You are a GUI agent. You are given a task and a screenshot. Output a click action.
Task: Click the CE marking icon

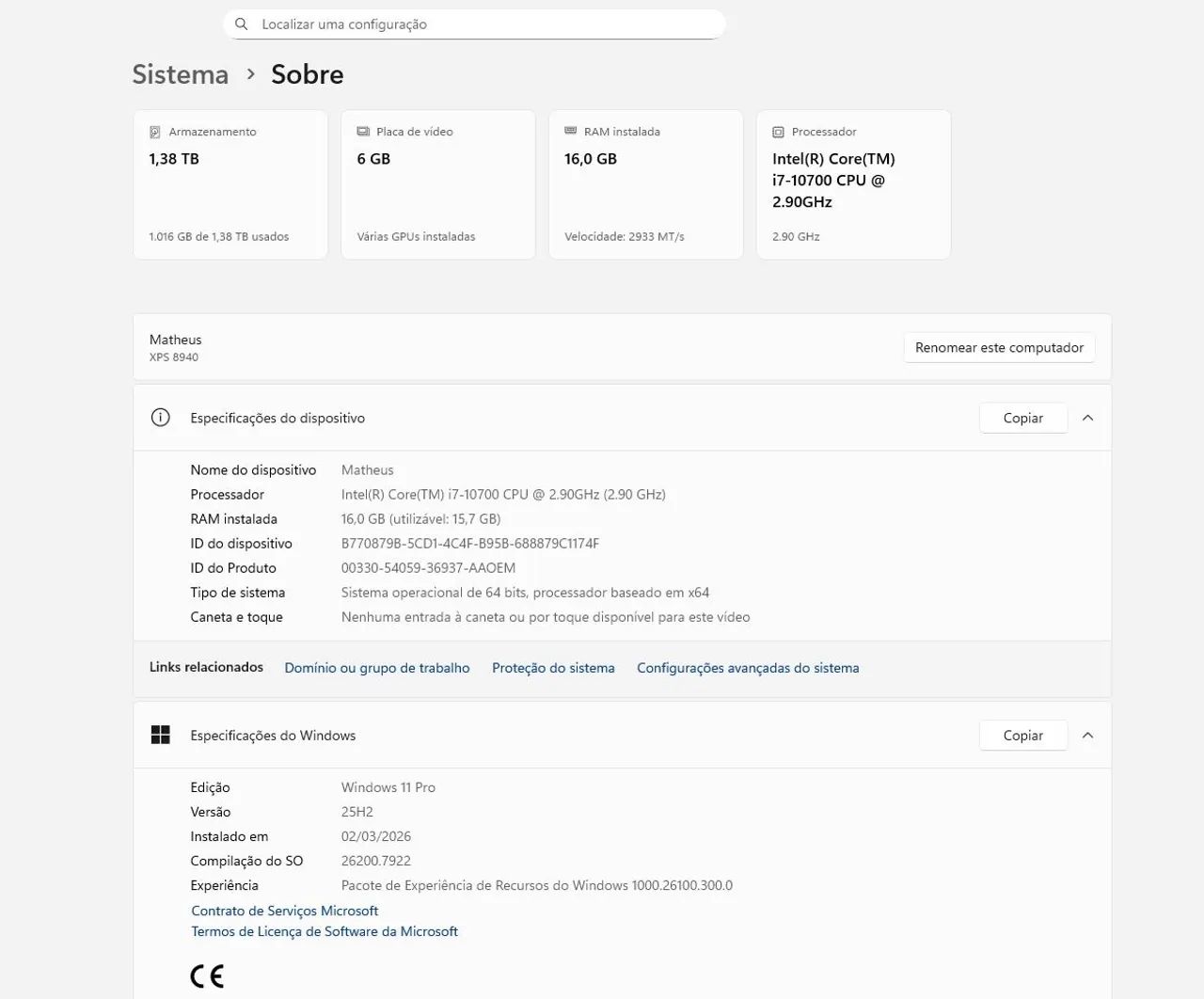click(207, 975)
